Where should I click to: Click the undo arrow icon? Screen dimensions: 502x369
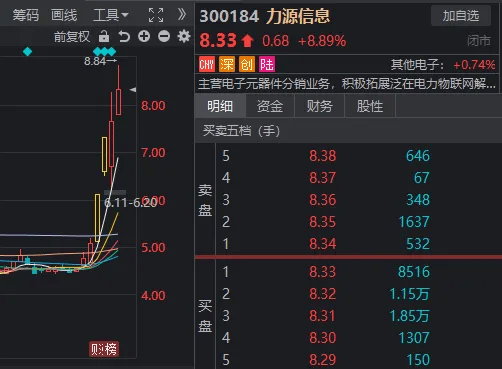[124, 36]
